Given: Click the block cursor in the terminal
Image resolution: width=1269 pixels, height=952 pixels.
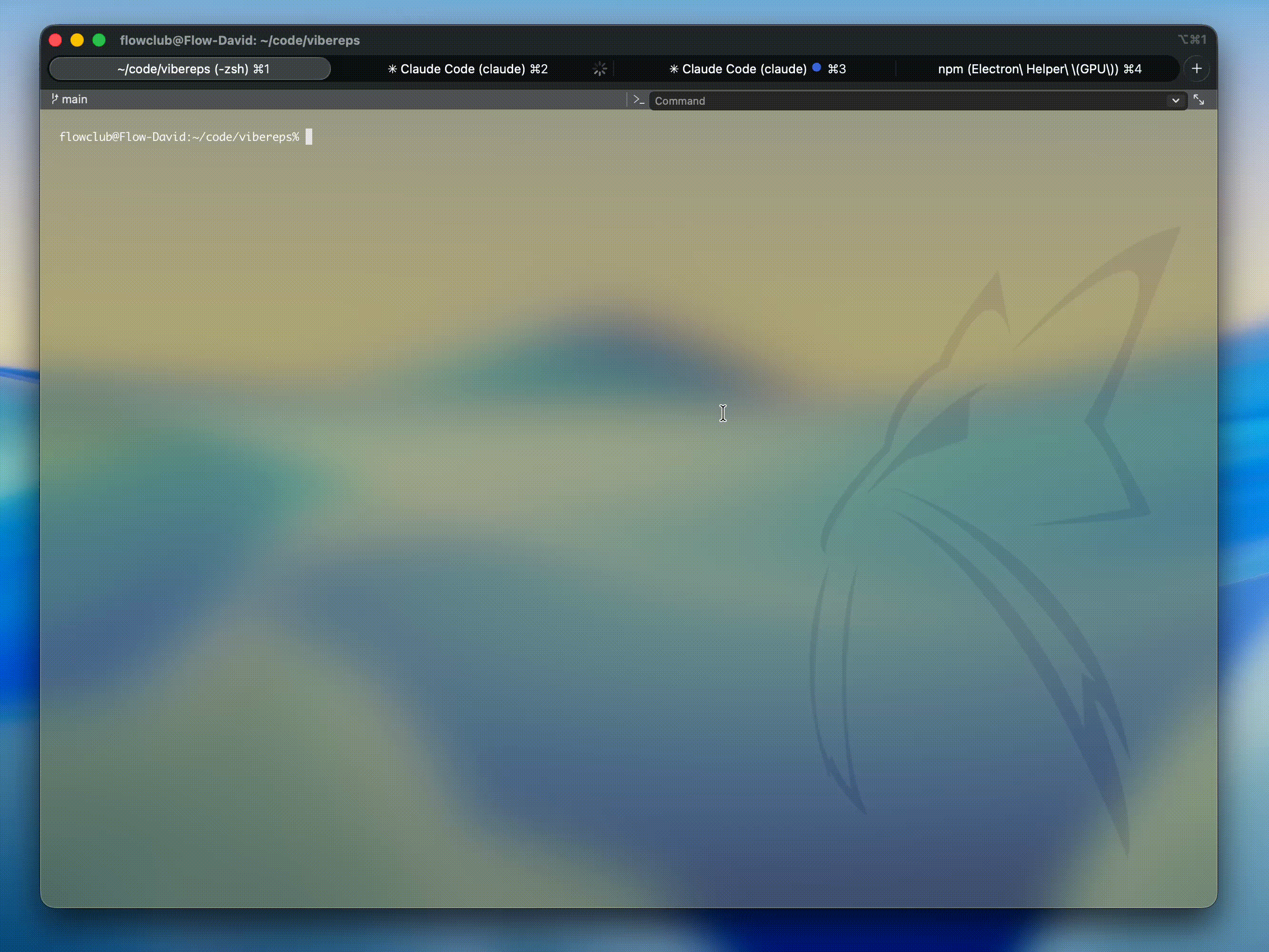Looking at the screenshot, I should tap(308, 137).
